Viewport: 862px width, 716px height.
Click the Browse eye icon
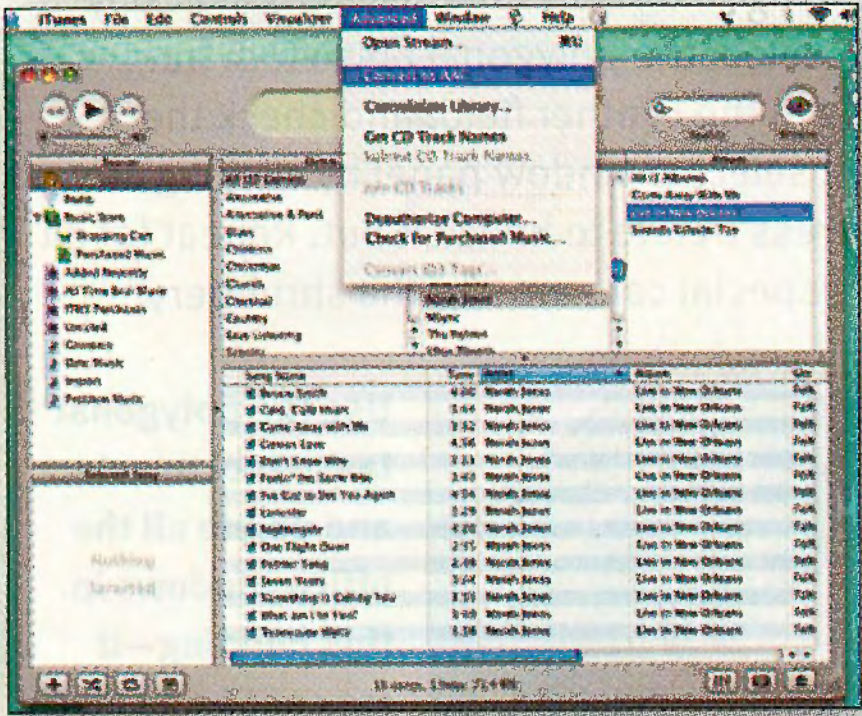pos(797,106)
